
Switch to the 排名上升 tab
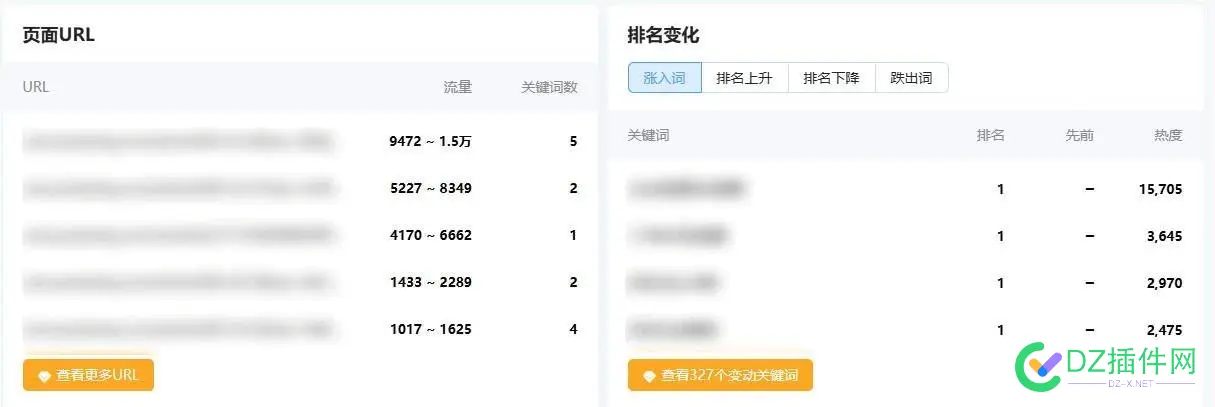click(x=744, y=78)
